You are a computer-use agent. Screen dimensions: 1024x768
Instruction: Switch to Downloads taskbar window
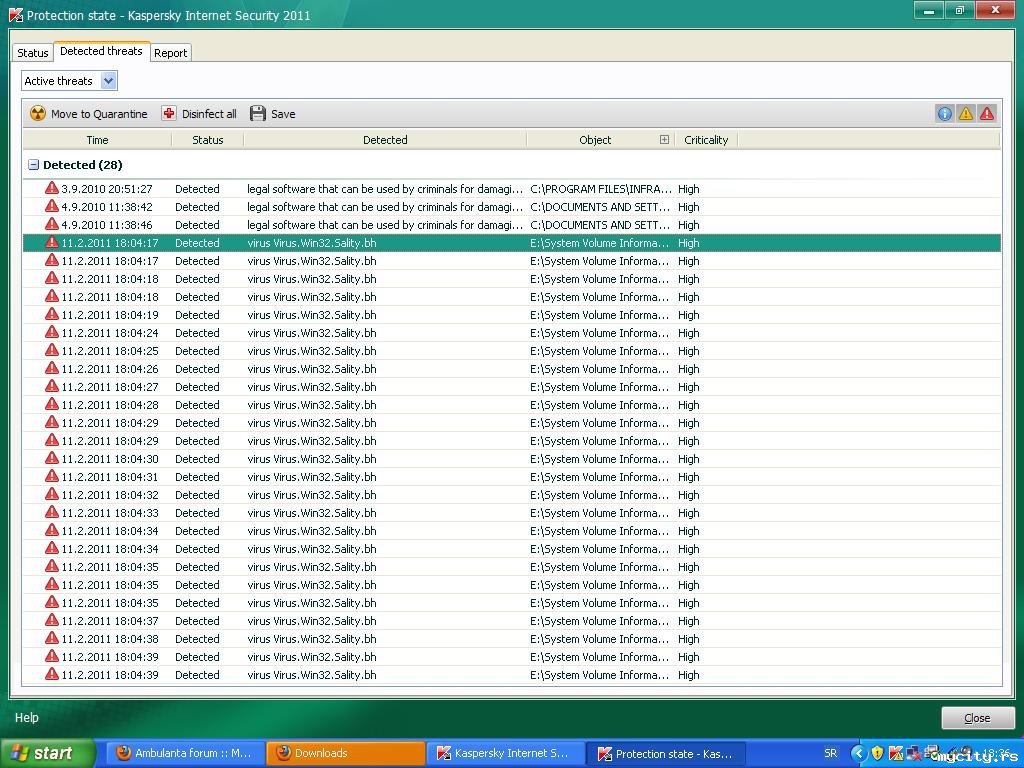[x=345, y=753]
